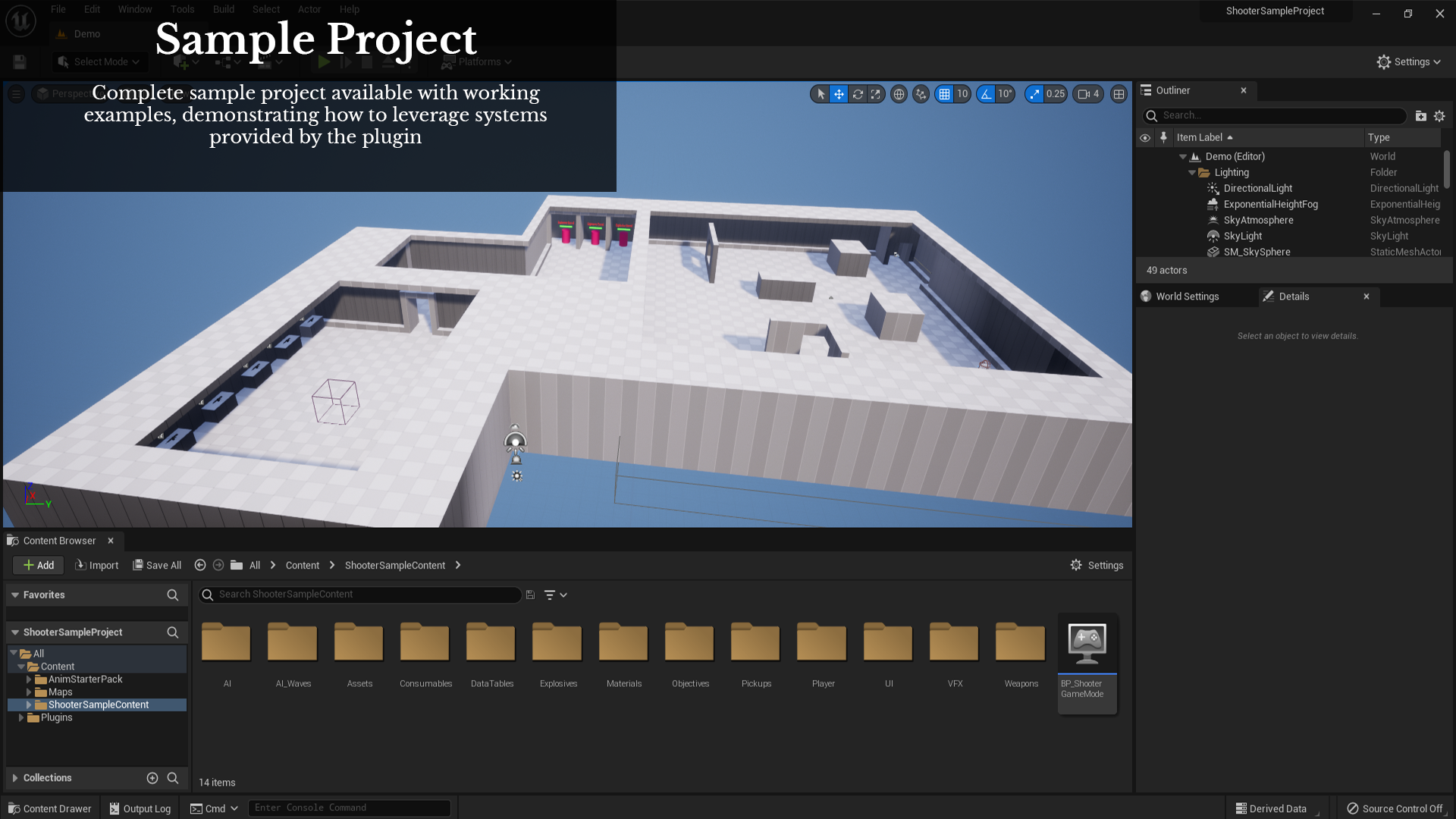Open the viewport layout maximize icon
The width and height of the screenshot is (1456, 819).
1119,94
